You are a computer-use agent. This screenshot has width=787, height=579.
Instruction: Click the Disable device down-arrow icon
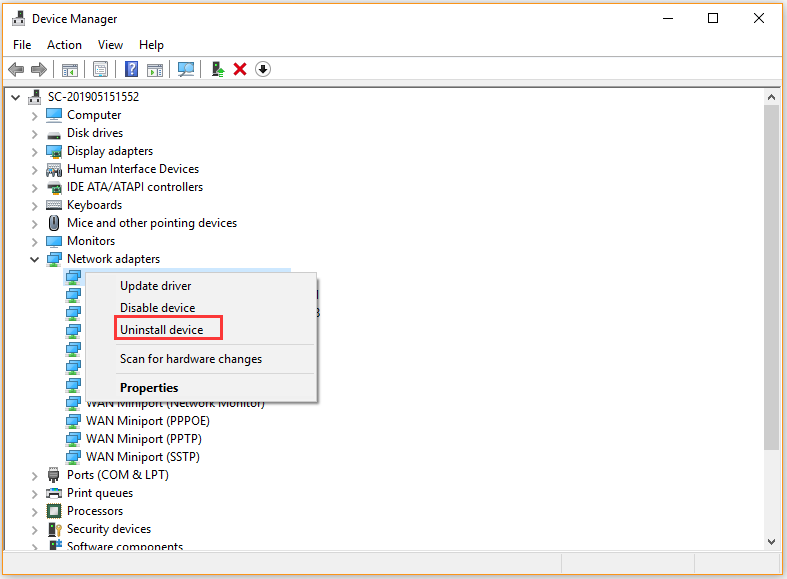[x=263, y=69]
